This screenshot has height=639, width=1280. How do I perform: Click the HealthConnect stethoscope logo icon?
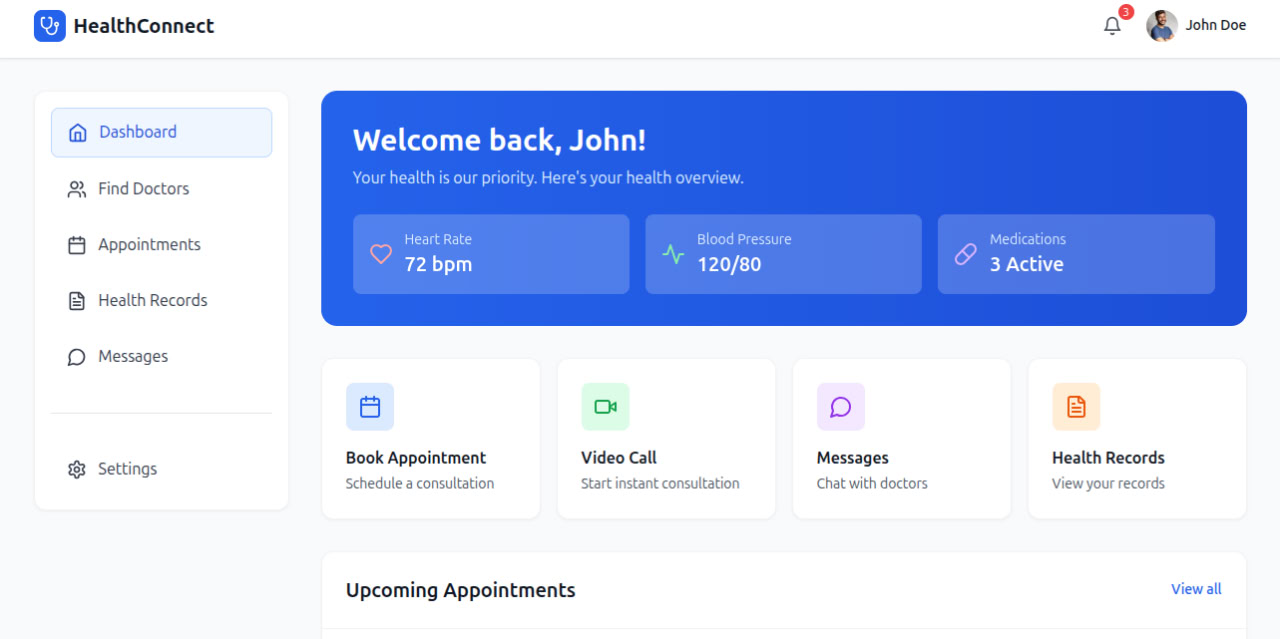pos(49,25)
